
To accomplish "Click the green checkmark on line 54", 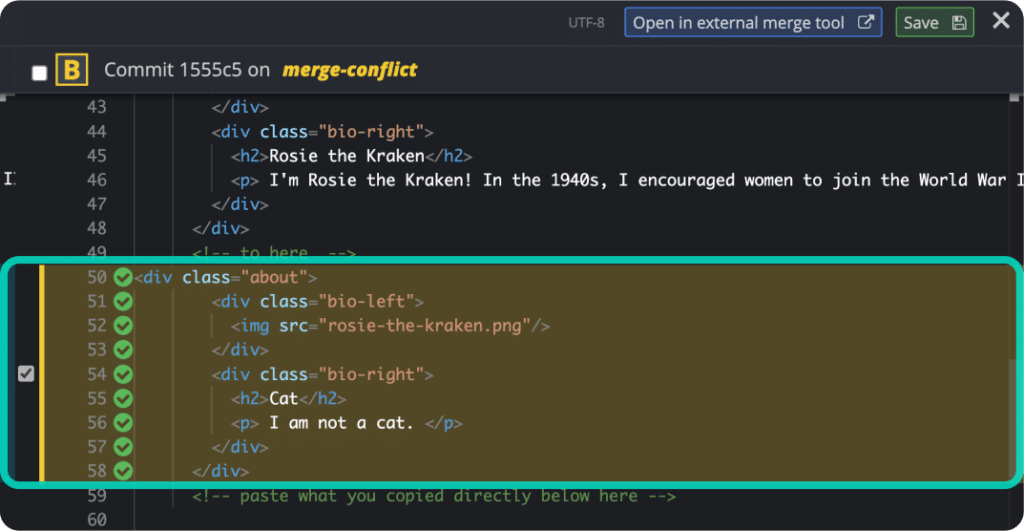I will (123, 374).
